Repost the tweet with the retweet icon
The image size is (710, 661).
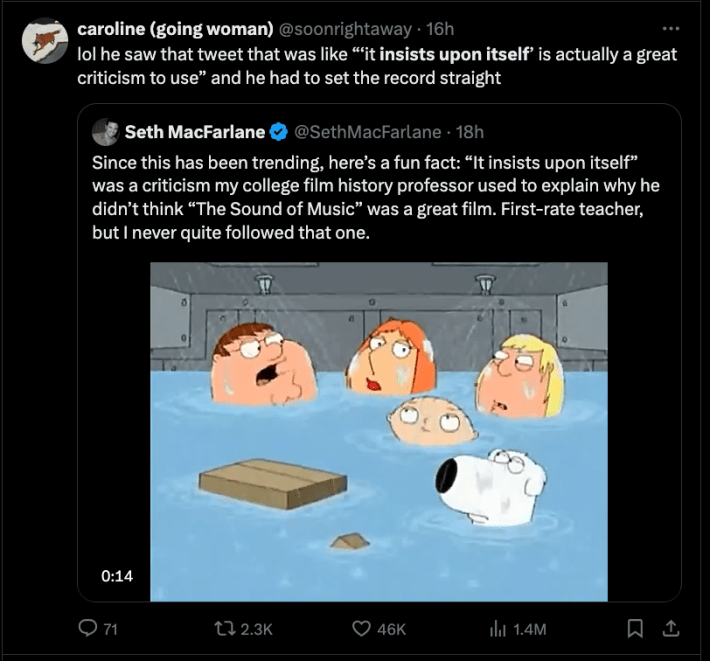224,629
